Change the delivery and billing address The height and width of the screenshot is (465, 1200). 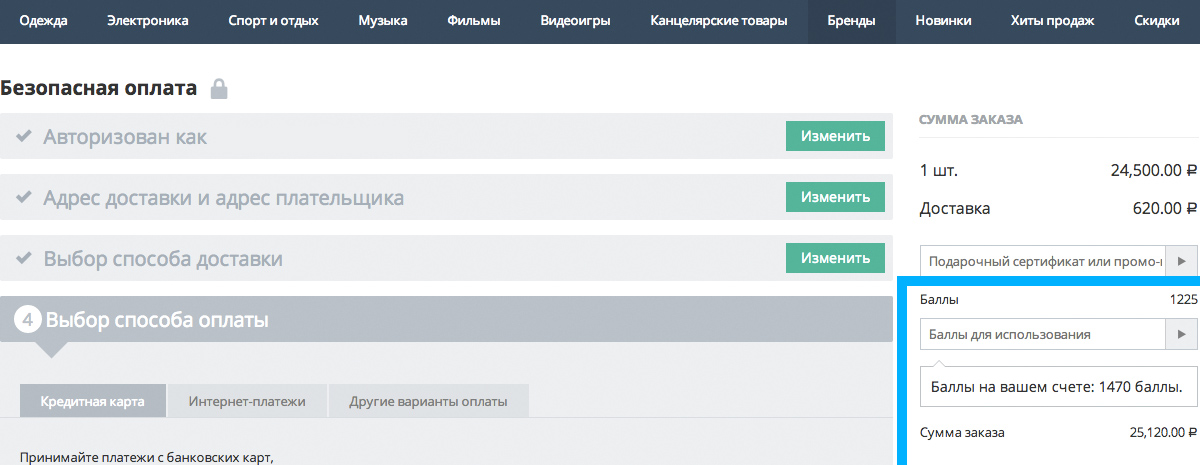[835, 197]
